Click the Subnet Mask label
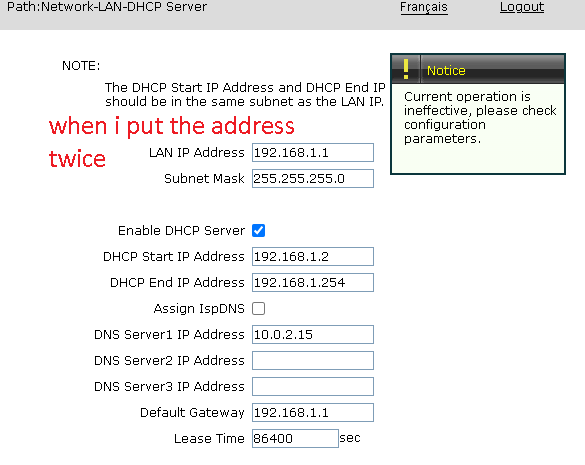 [204, 179]
